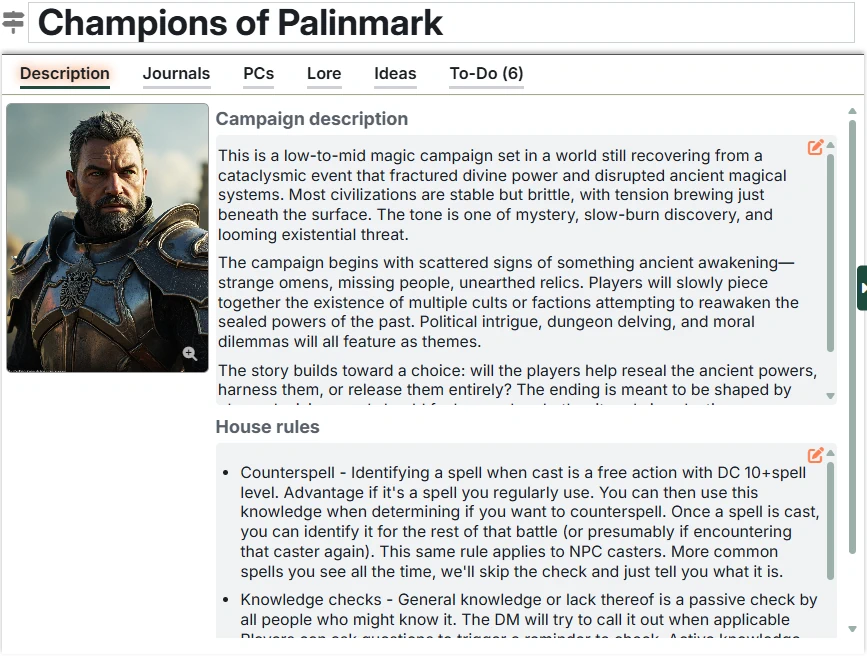Viewport: 867px width, 656px height.
Task: Click the Campaign description scroll down arrow
Action: click(x=830, y=396)
